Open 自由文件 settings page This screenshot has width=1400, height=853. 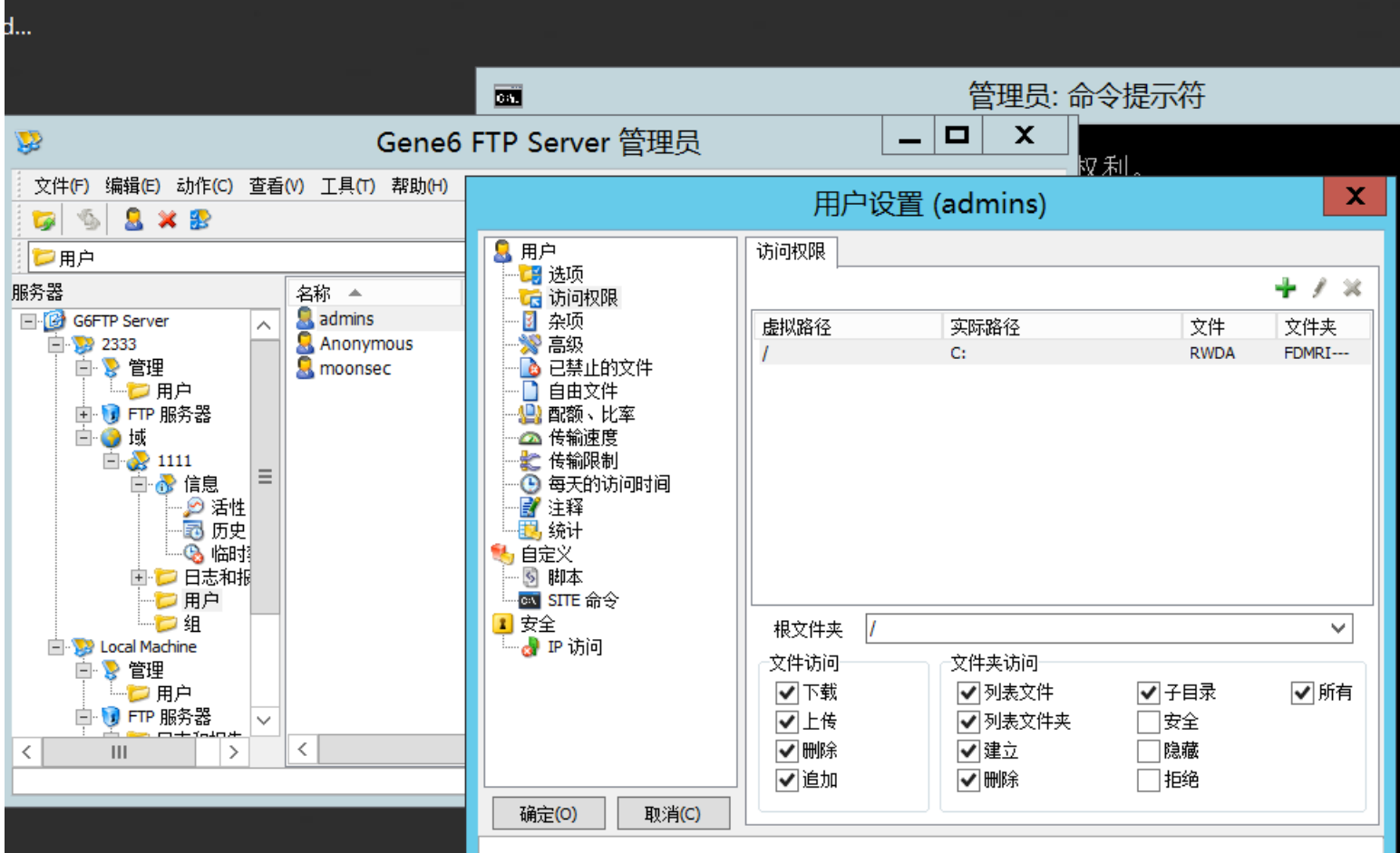(583, 391)
